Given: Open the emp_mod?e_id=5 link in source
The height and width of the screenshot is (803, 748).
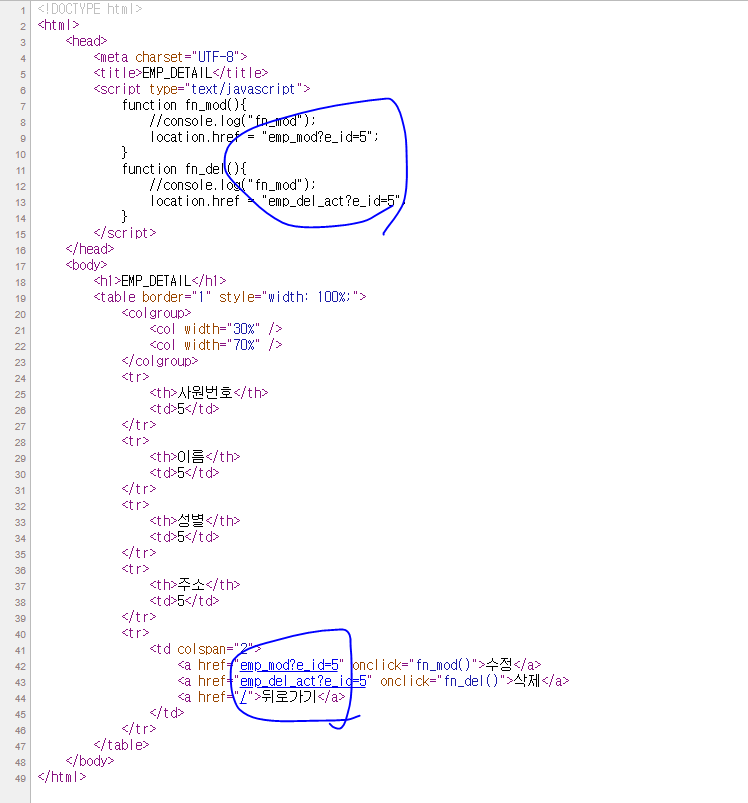Looking at the screenshot, I should click(289, 665).
